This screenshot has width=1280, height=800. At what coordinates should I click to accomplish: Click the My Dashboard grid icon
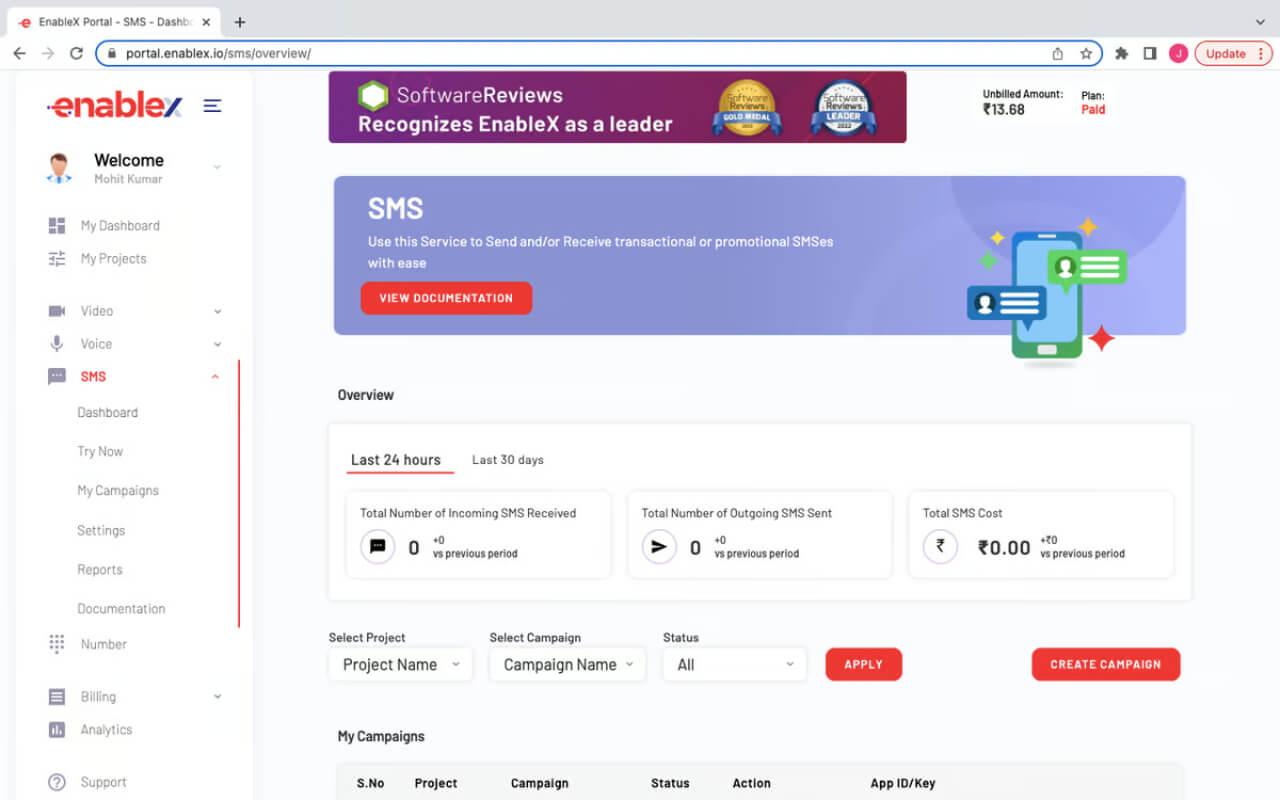coord(57,226)
